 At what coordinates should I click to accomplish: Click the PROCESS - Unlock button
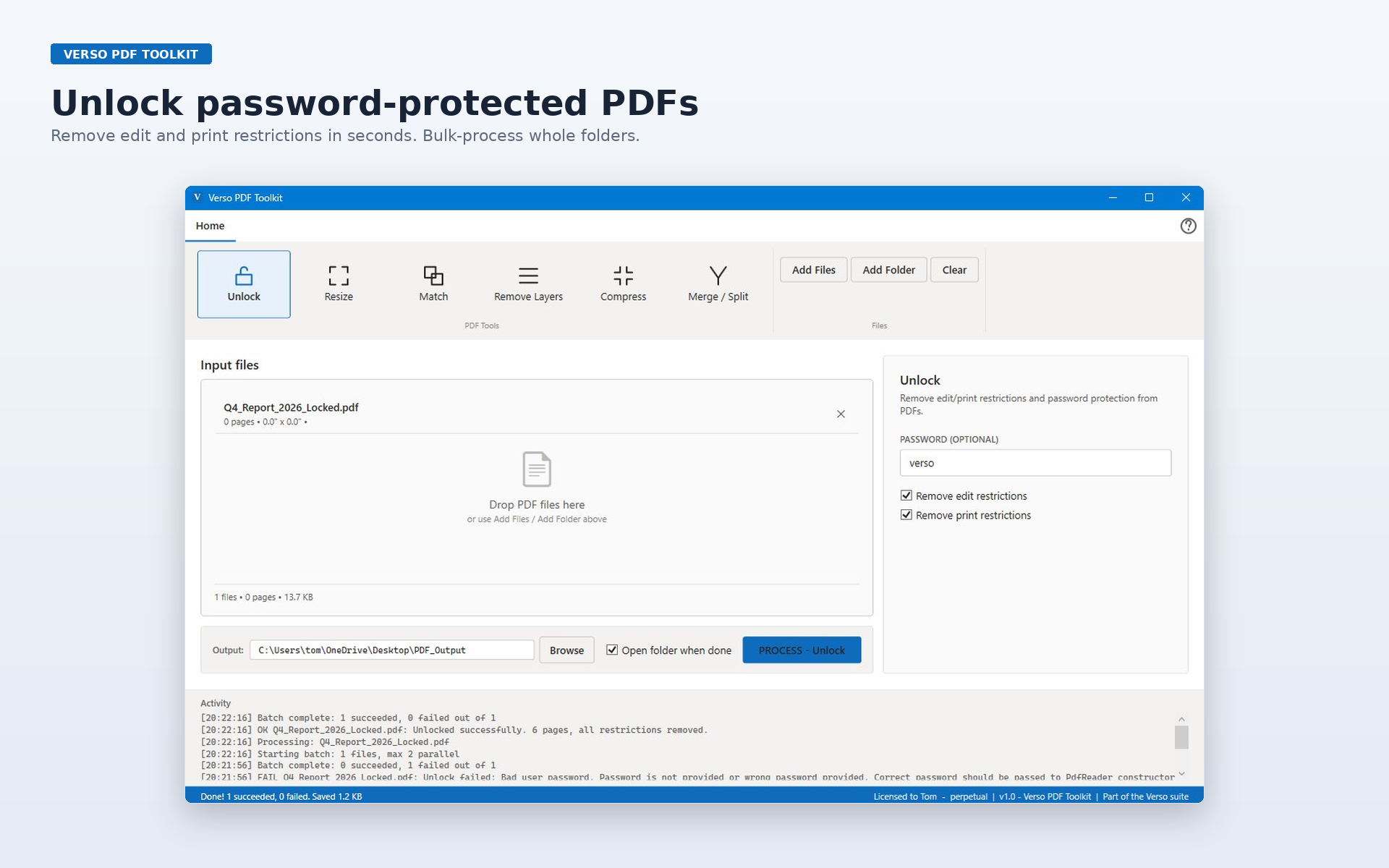802,650
